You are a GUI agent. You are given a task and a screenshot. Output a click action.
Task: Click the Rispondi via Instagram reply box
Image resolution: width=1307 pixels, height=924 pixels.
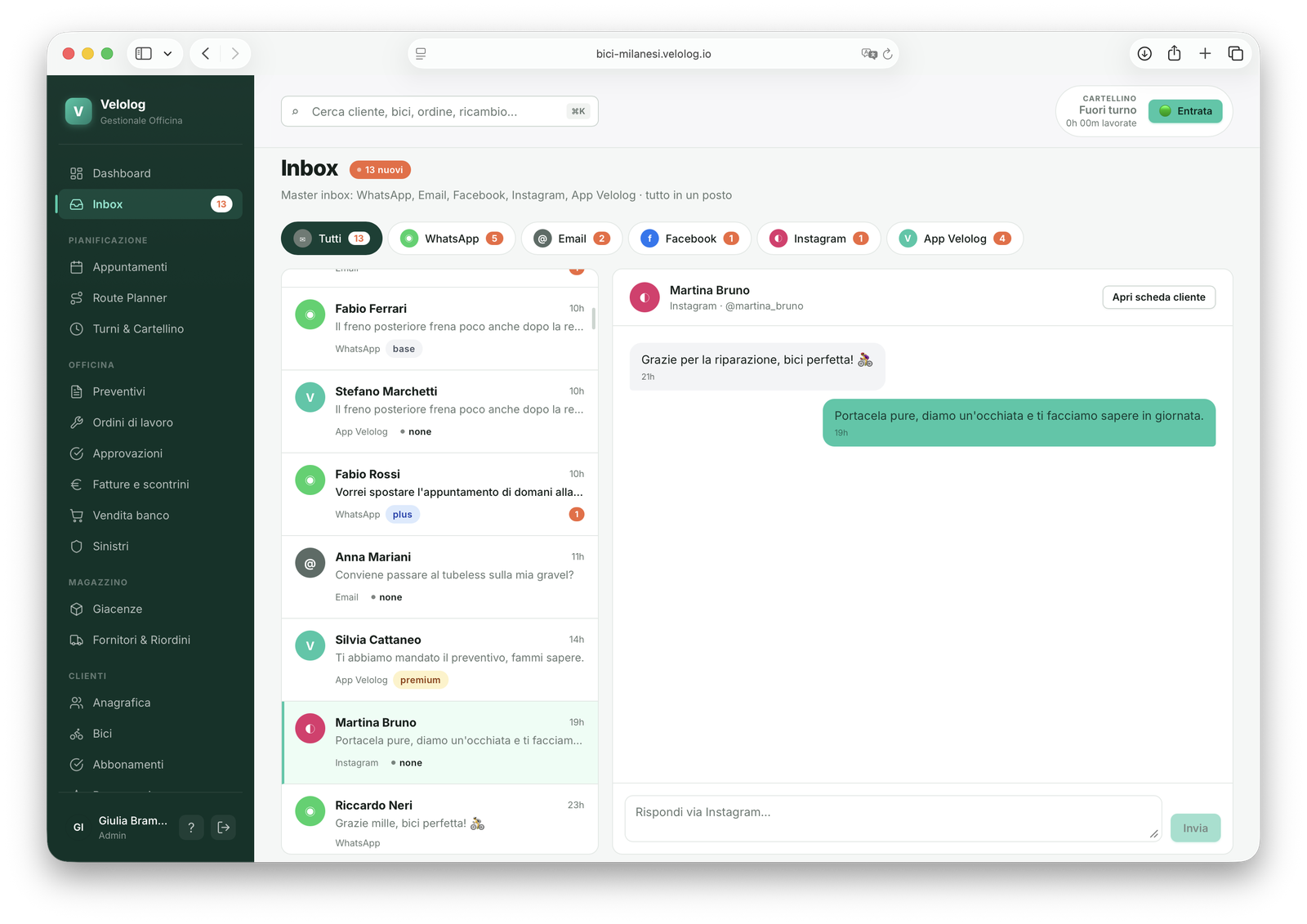(893, 819)
